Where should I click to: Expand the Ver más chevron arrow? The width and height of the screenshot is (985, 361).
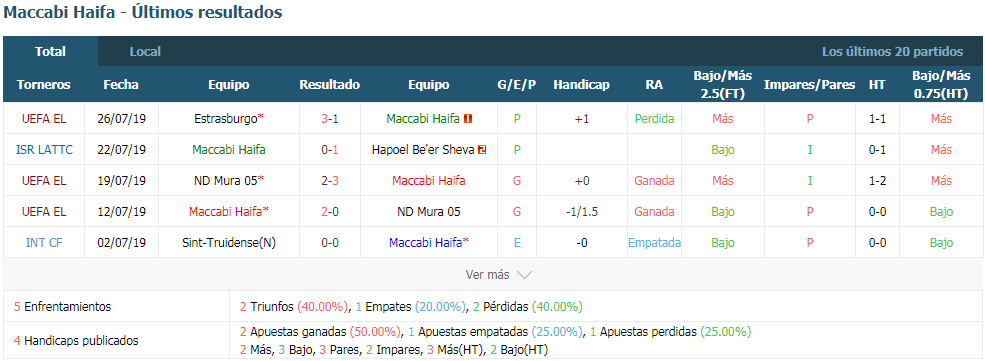pyautogui.click(x=524, y=275)
